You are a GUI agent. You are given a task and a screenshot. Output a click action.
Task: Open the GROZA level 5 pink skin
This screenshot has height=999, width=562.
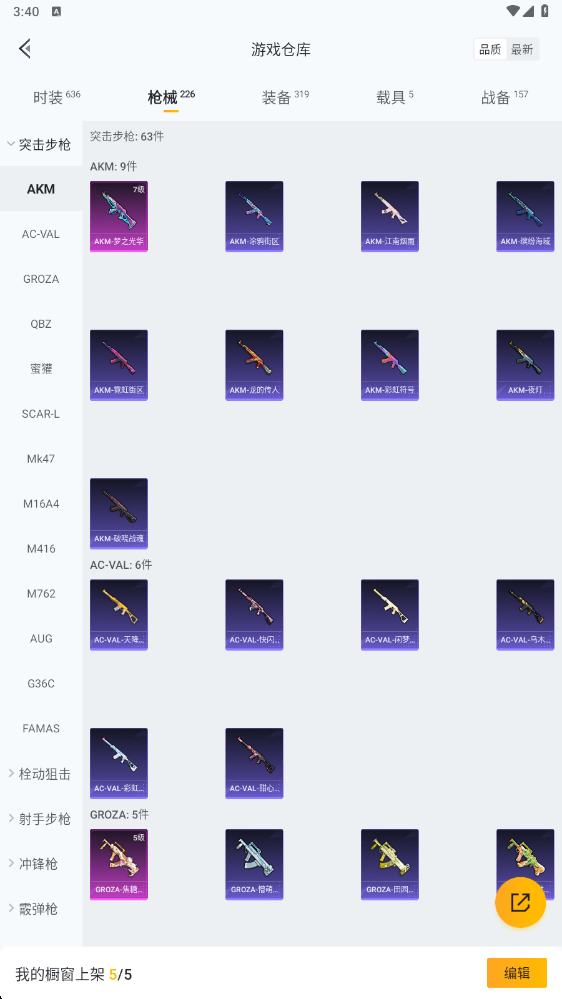(119, 864)
